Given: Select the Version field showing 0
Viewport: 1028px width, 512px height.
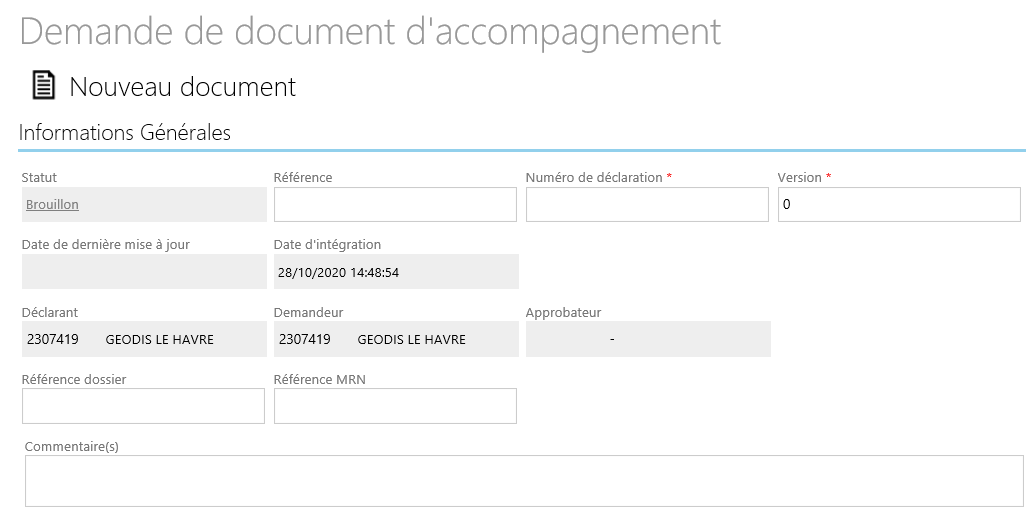Looking at the screenshot, I should [899, 205].
